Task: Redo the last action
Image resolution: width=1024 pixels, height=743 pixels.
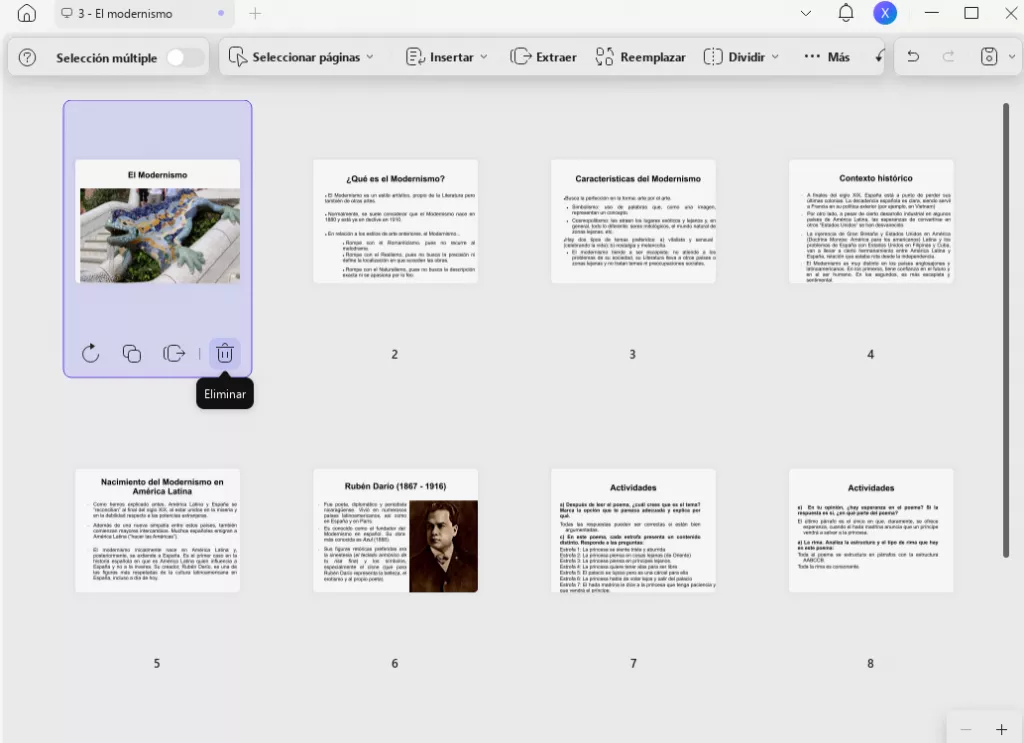Action: pos(948,57)
